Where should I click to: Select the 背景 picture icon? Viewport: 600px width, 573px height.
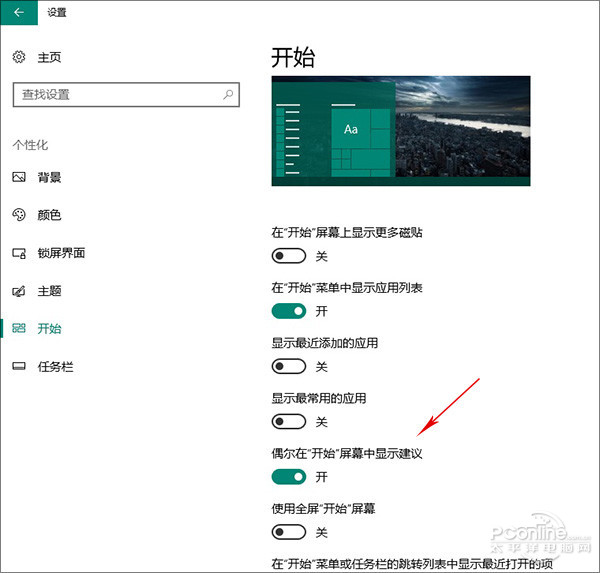point(19,177)
